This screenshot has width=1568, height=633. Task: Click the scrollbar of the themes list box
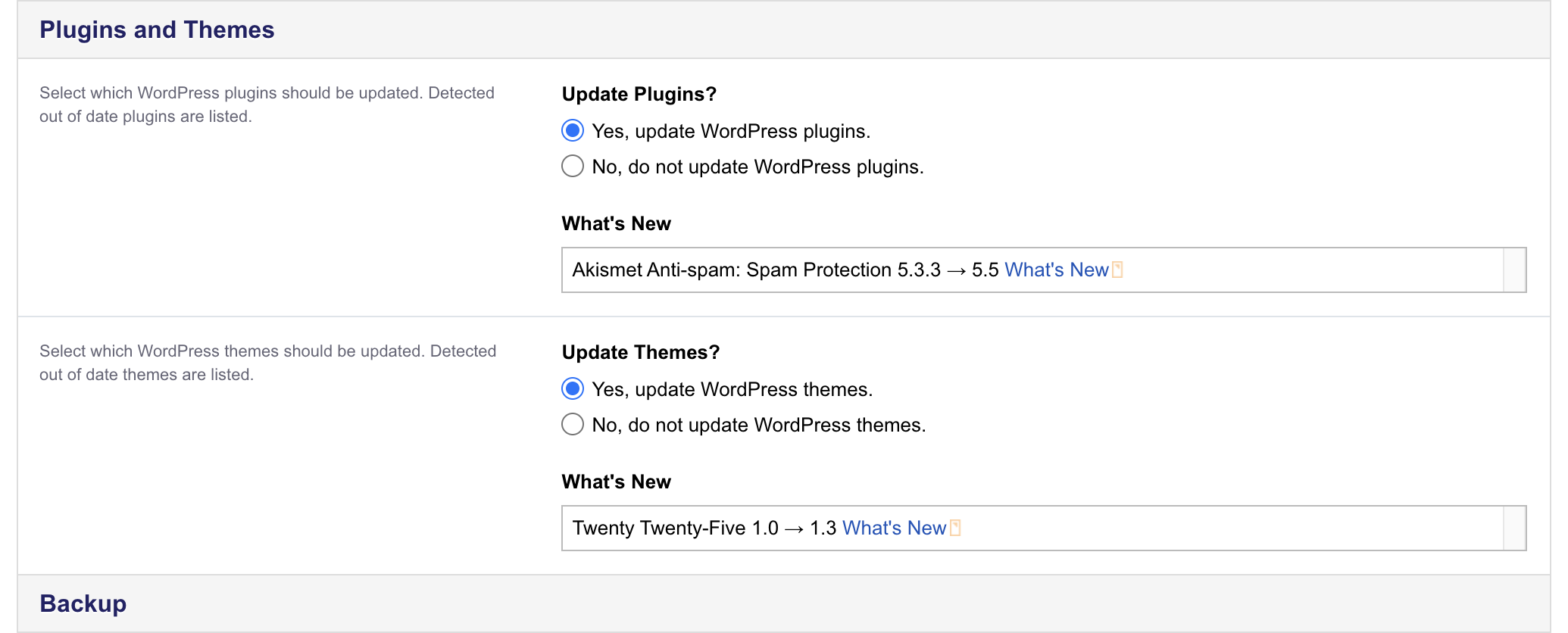[1514, 528]
